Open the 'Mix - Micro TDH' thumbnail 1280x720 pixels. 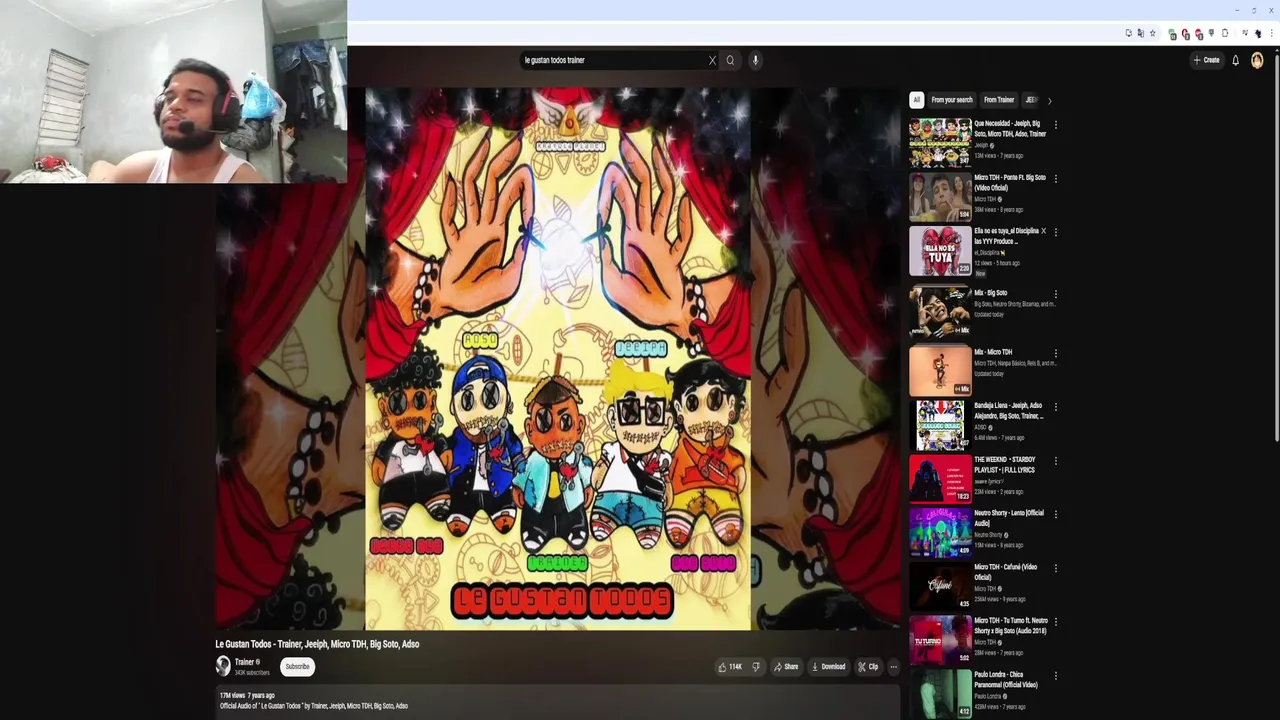click(940, 370)
